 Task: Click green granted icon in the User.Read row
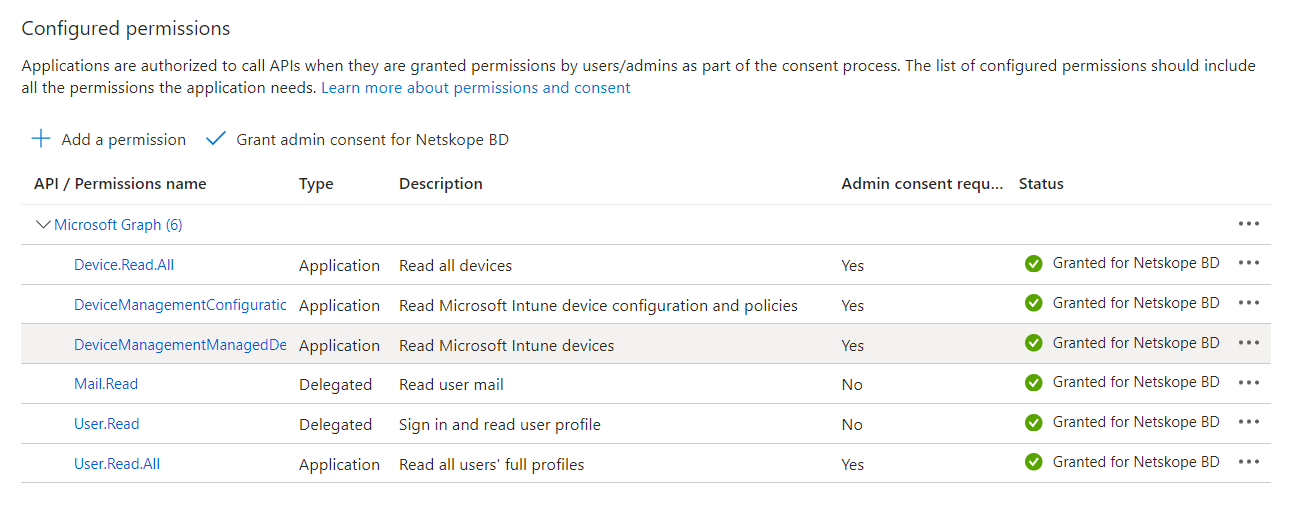click(1034, 422)
